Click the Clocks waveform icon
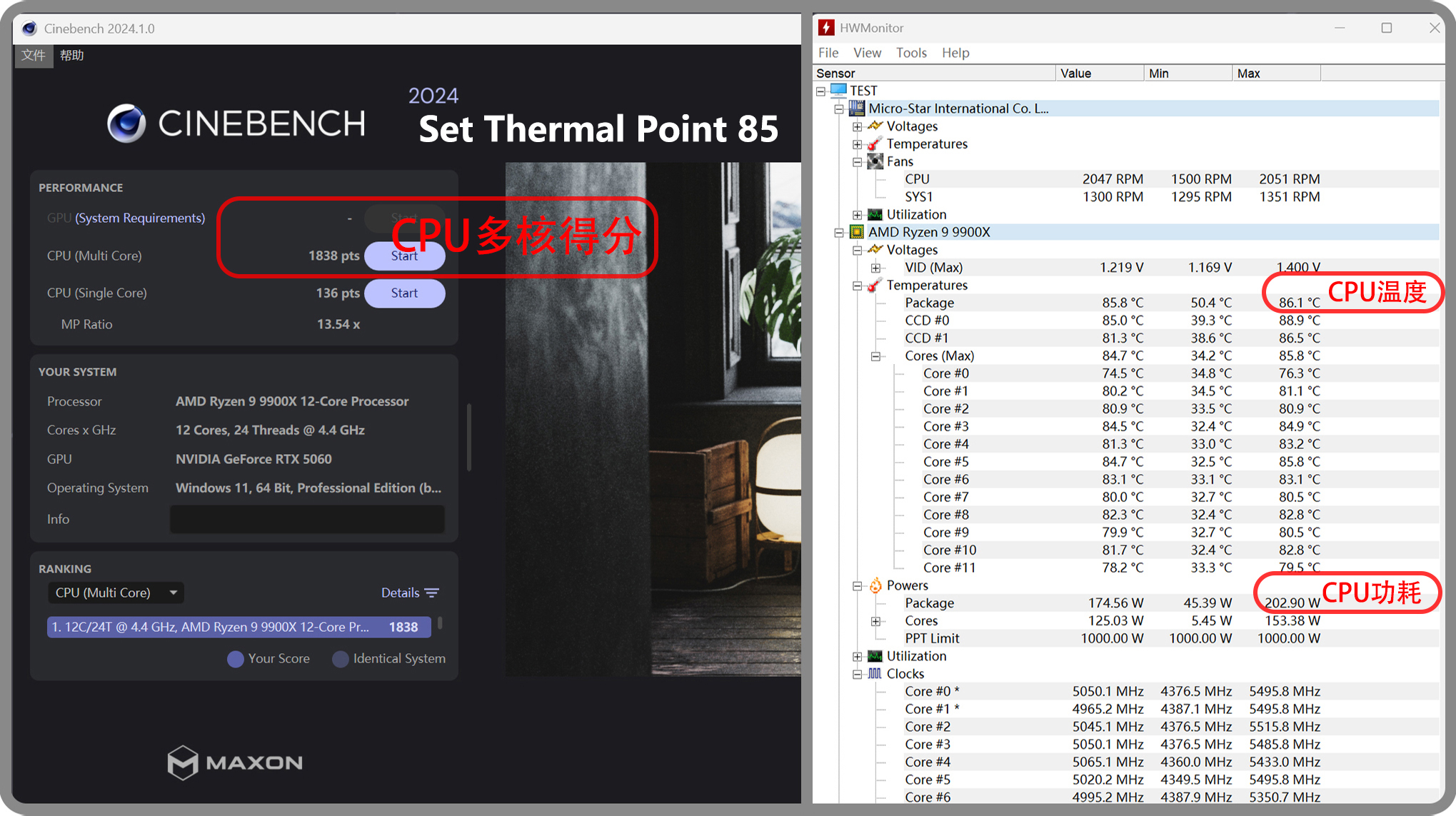Image resolution: width=1456 pixels, height=816 pixels. point(875,674)
